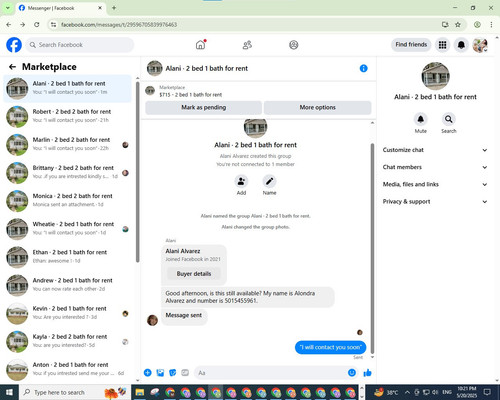Show hidden system tray icons chevron
The height and width of the screenshot is (400, 500).
407,392
